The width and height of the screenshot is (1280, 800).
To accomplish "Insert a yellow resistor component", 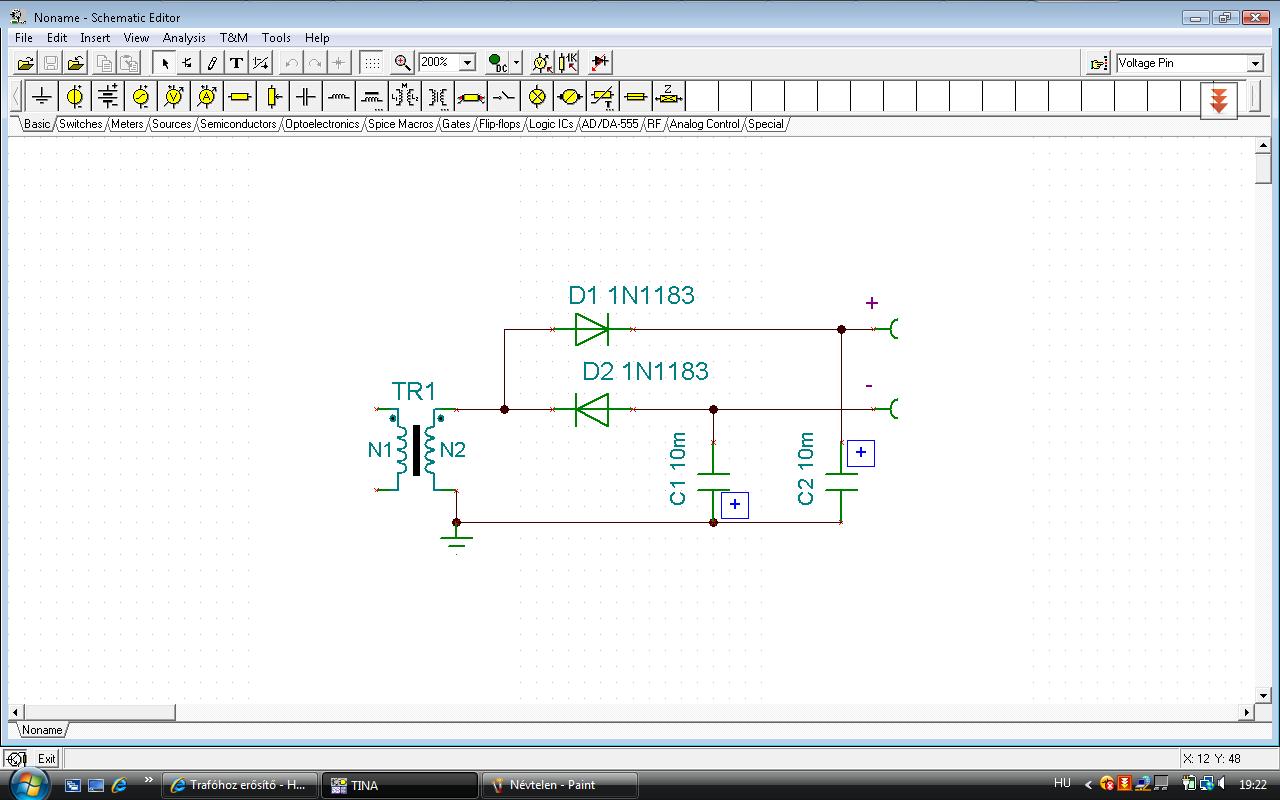I will coord(239,96).
